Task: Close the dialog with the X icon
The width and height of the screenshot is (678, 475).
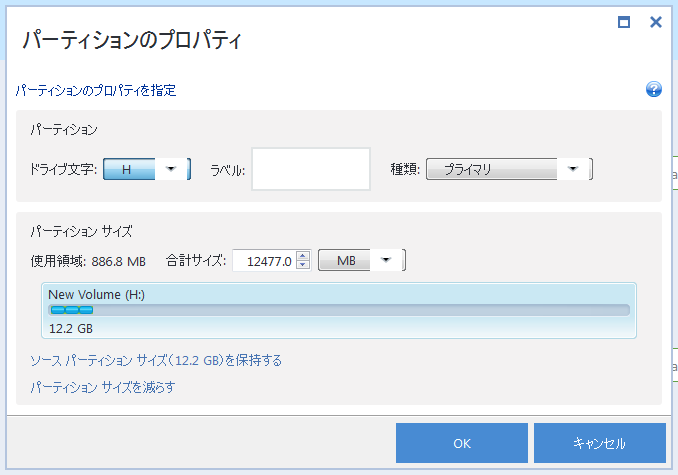Action: 656,22
